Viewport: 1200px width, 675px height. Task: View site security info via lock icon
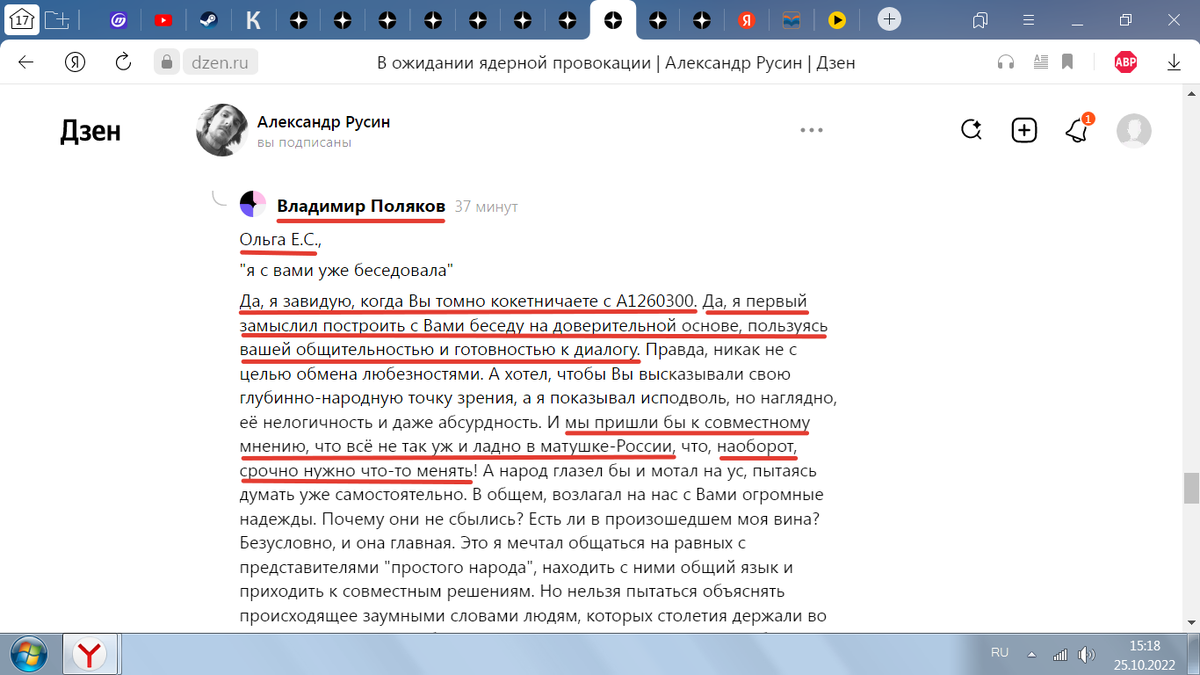tap(166, 61)
